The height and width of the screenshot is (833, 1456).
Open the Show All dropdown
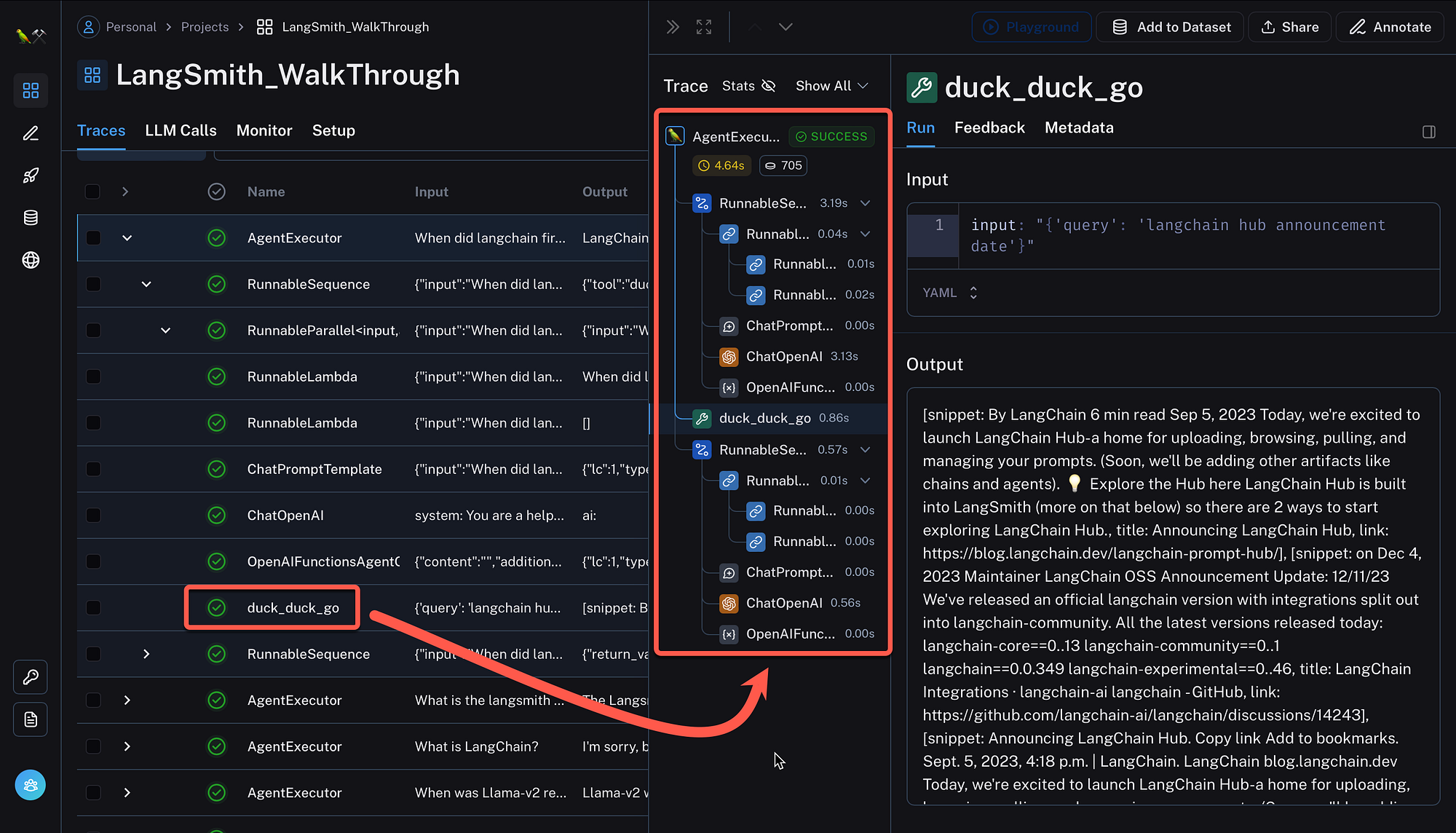coord(831,86)
